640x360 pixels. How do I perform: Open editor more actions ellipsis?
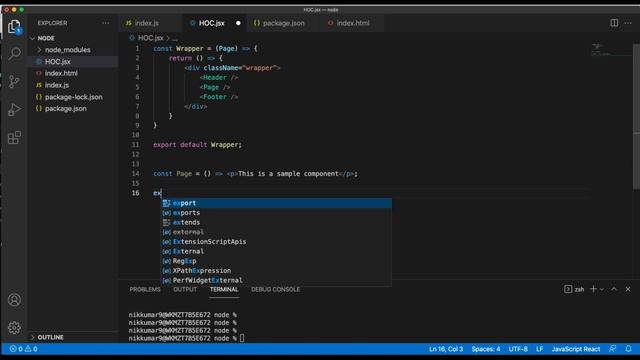click(x=628, y=23)
